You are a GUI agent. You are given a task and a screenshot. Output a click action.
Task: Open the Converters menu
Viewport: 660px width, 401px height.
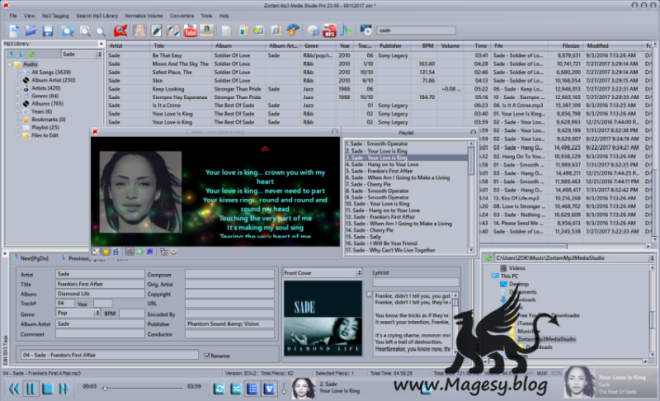pyautogui.click(x=182, y=16)
